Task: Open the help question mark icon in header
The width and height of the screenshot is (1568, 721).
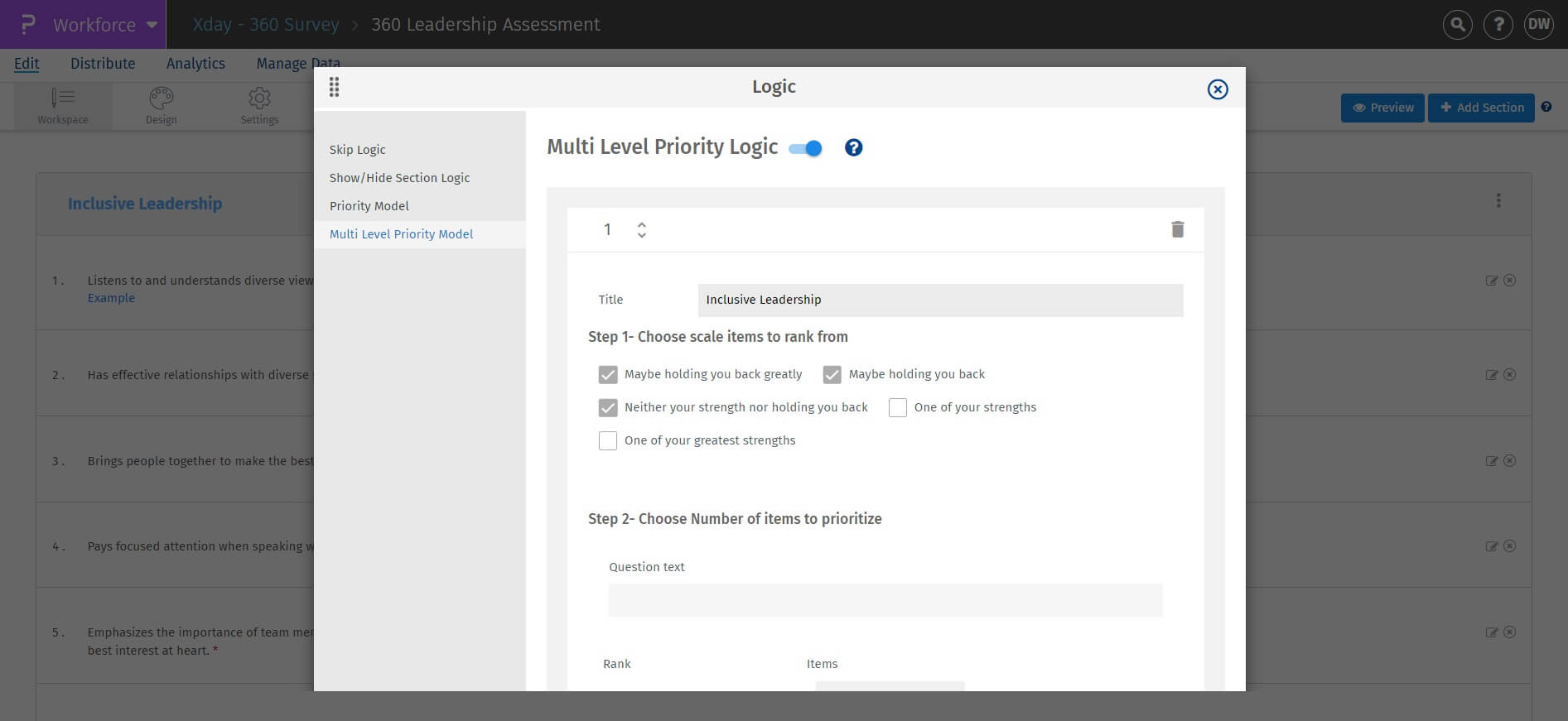Action: point(1498,25)
